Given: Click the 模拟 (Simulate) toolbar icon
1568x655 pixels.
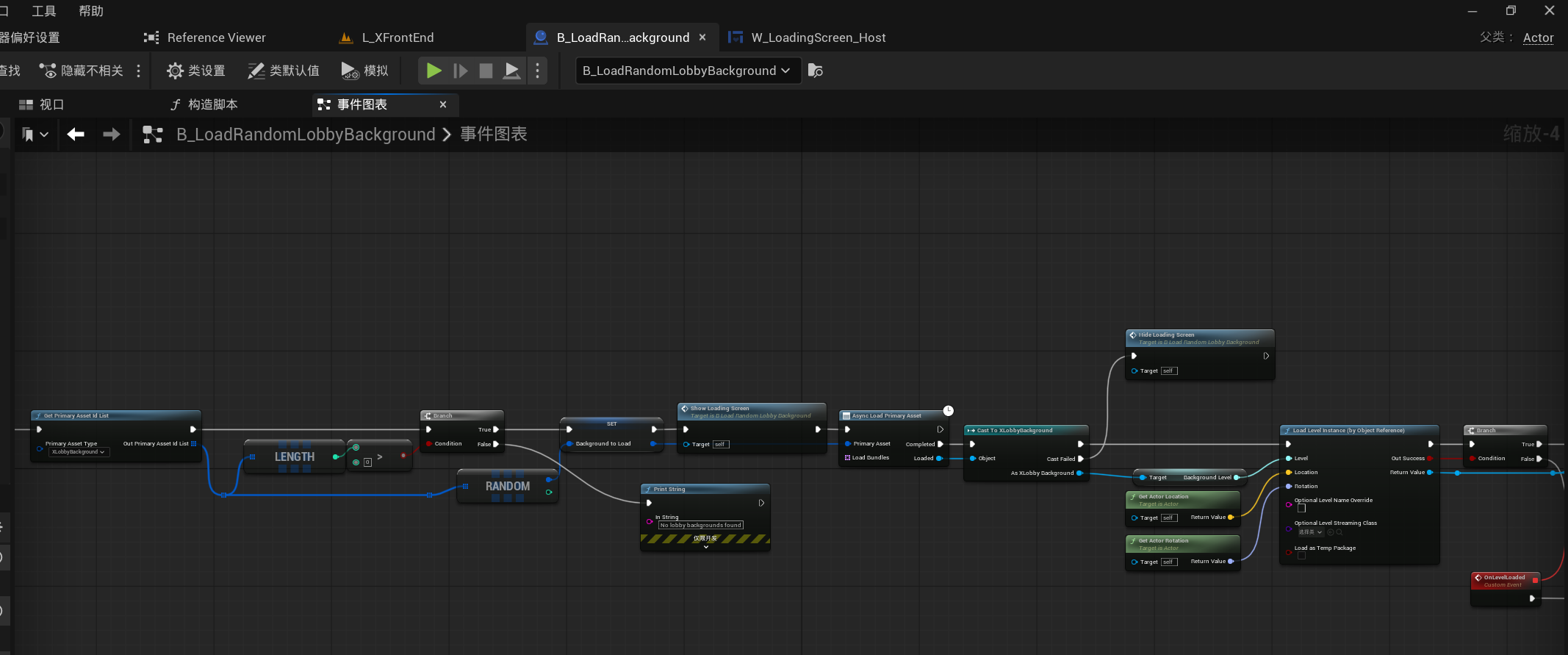Looking at the screenshot, I should pyautogui.click(x=364, y=71).
